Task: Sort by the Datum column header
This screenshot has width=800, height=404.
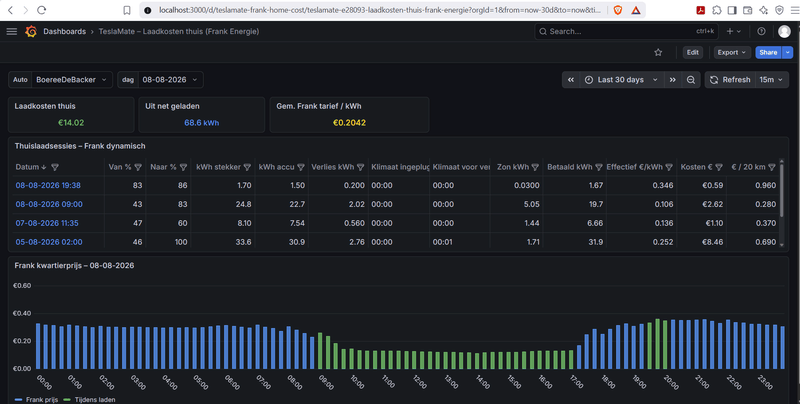Action: click(27, 167)
